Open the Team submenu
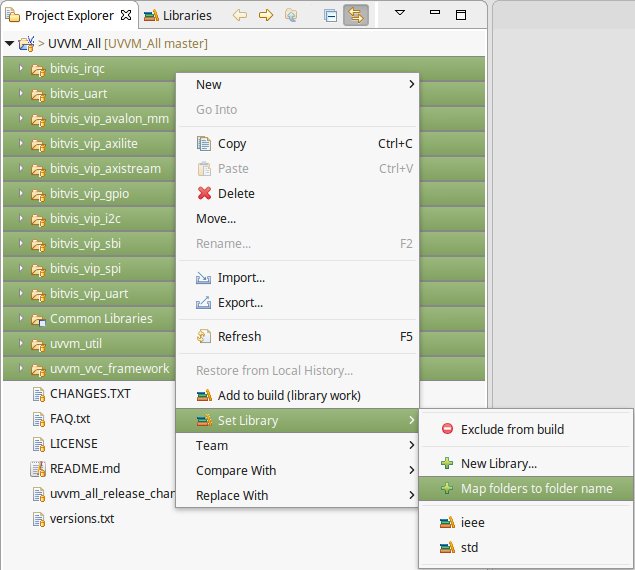 (x=297, y=445)
